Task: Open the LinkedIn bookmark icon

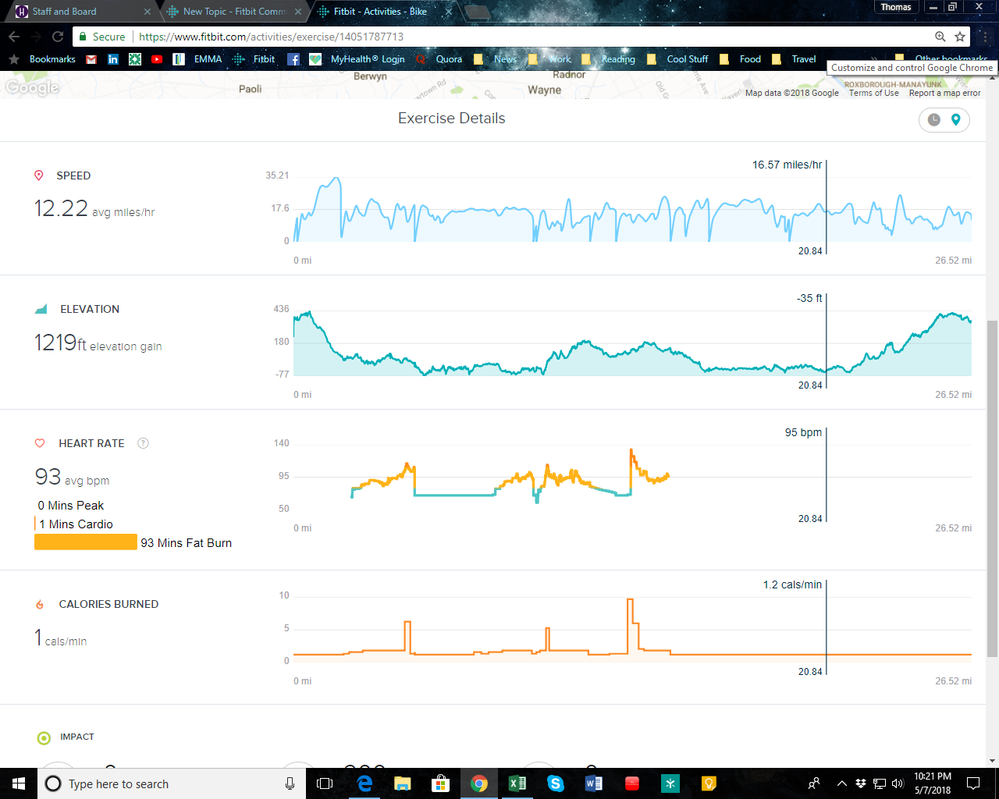Action: 113,59
